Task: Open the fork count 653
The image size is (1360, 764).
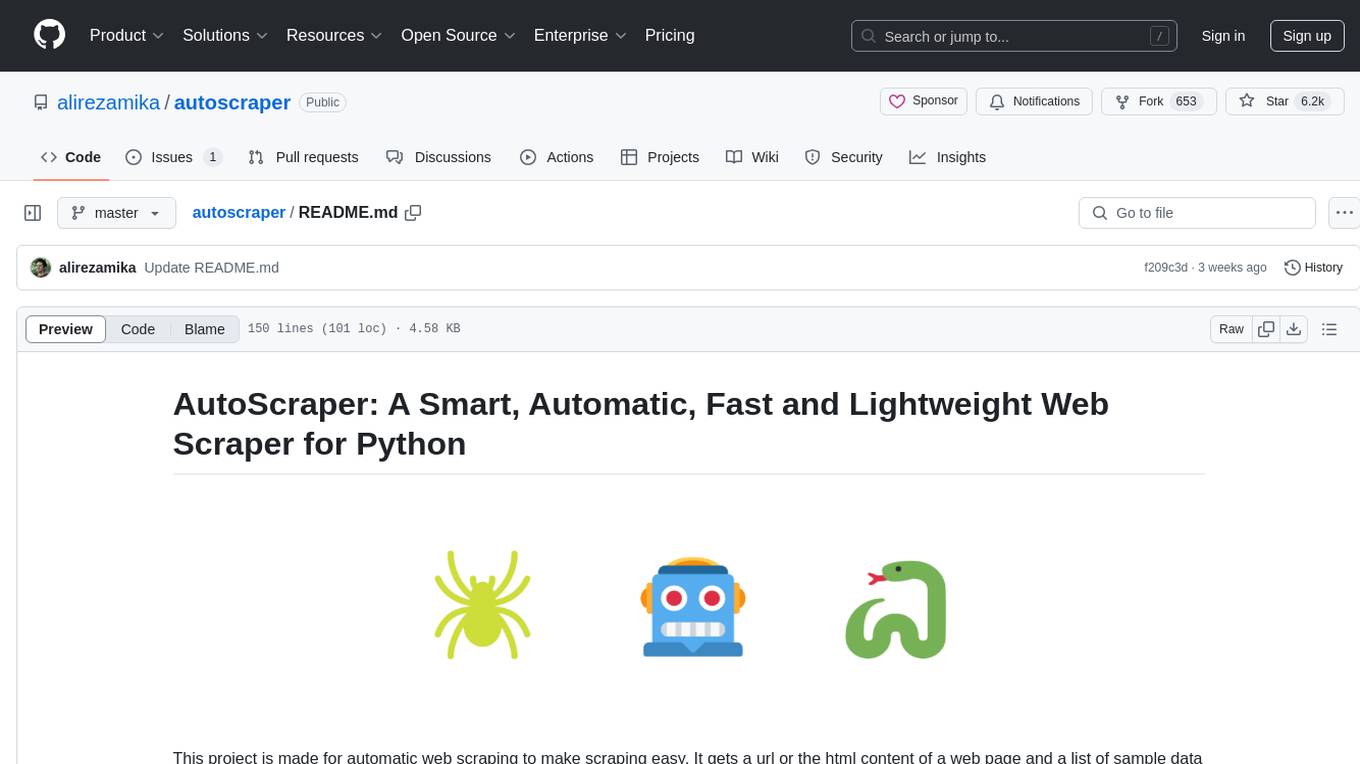Action: click(x=1186, y=101)
